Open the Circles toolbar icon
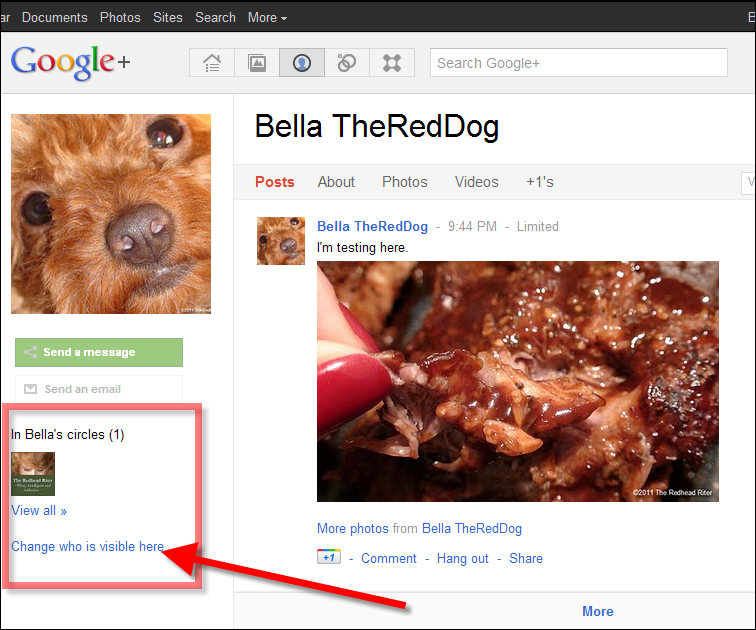 [x=347, y=63]
